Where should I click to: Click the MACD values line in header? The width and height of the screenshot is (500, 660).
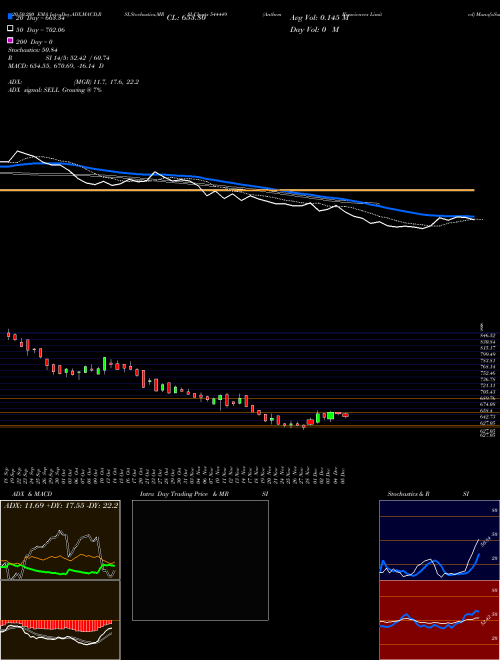point(56,66)
